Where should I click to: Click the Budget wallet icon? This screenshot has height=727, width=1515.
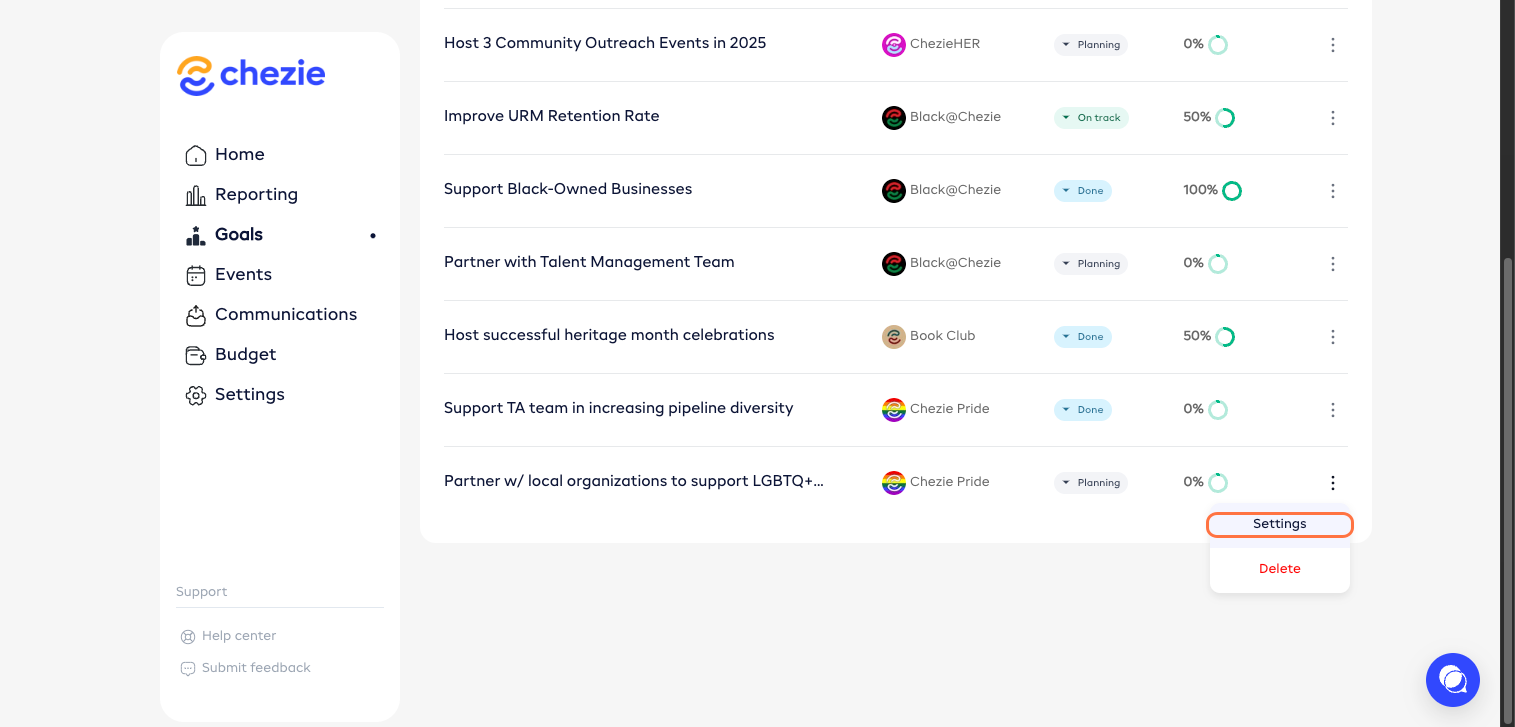pos(196,355)
